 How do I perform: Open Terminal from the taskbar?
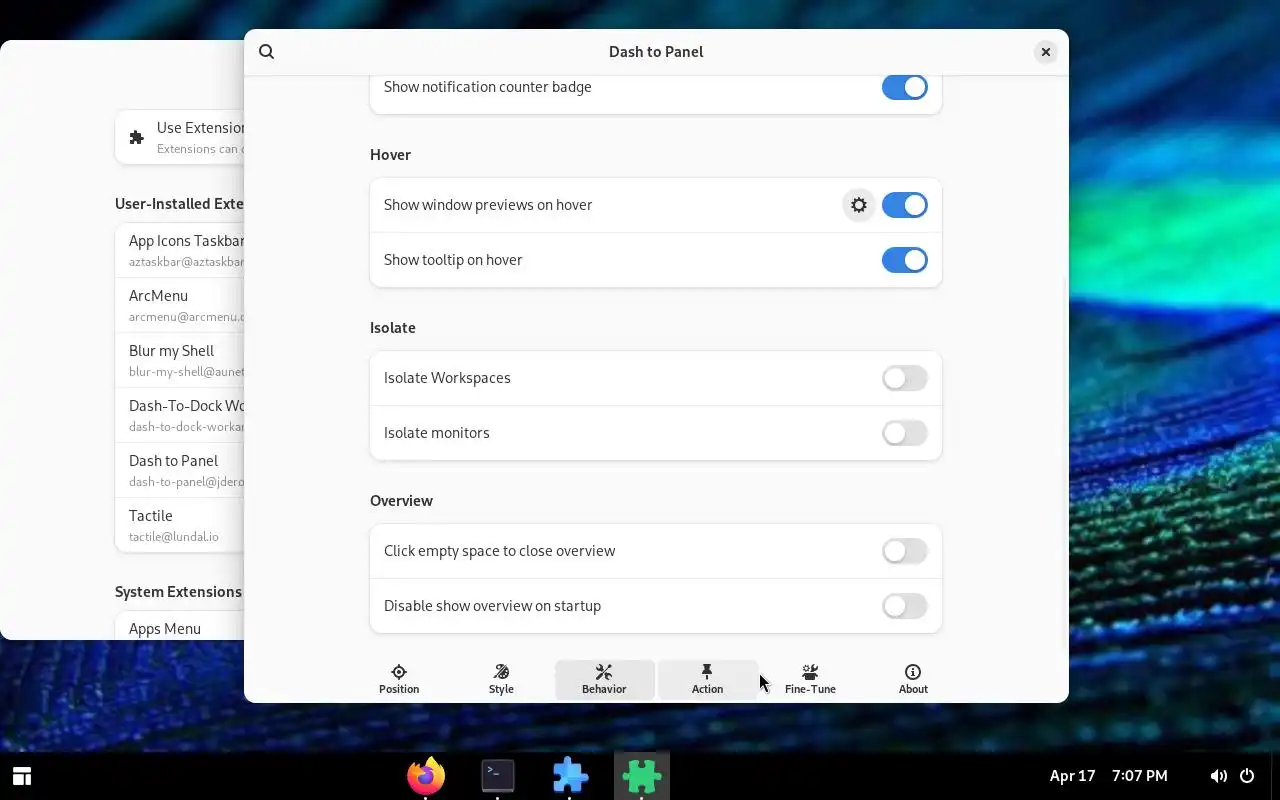(498, 775)
